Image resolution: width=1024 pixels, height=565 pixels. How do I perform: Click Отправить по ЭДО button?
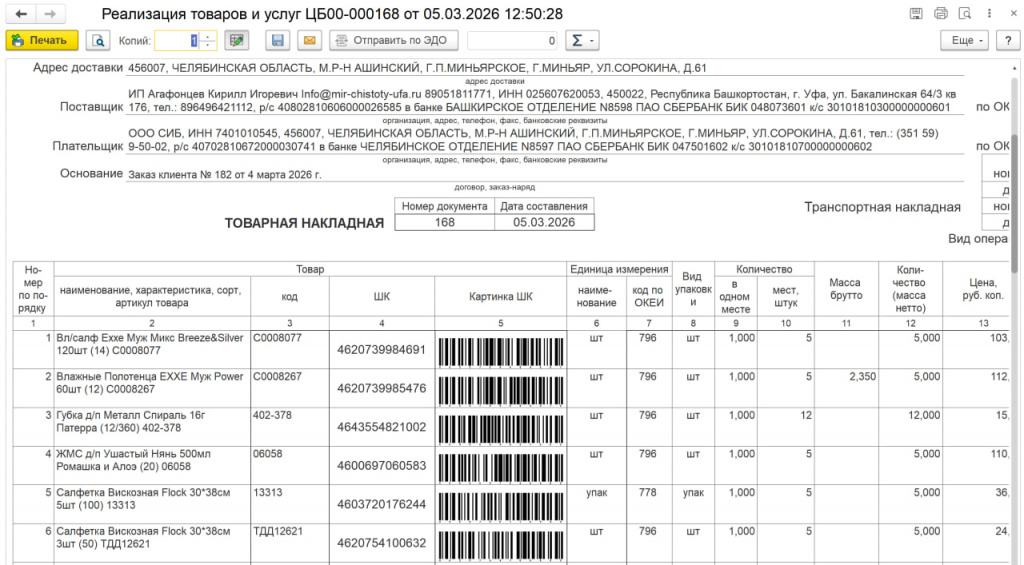[x=394, y=40]
